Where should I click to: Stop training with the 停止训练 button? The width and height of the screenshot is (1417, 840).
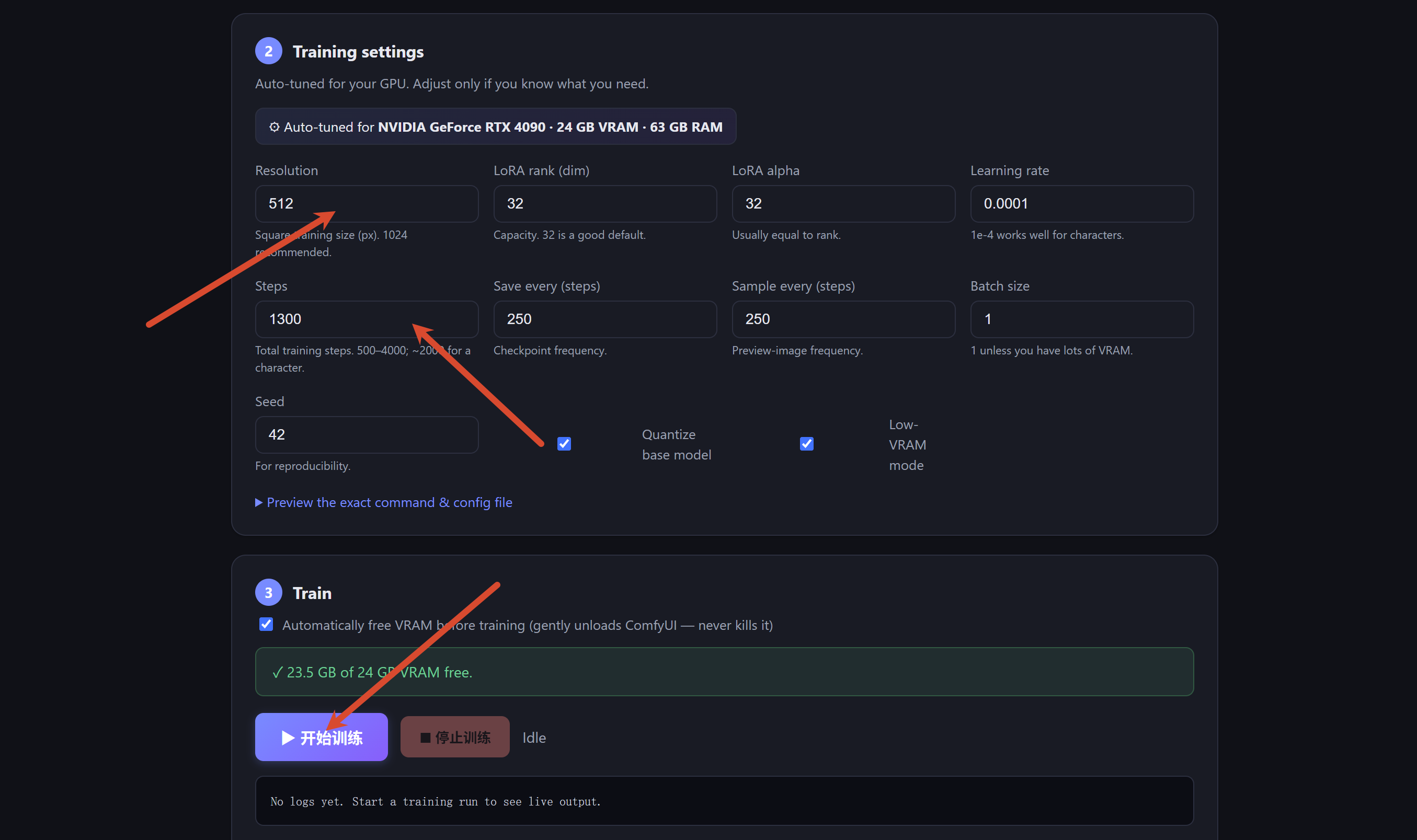[x=455, y=737]
